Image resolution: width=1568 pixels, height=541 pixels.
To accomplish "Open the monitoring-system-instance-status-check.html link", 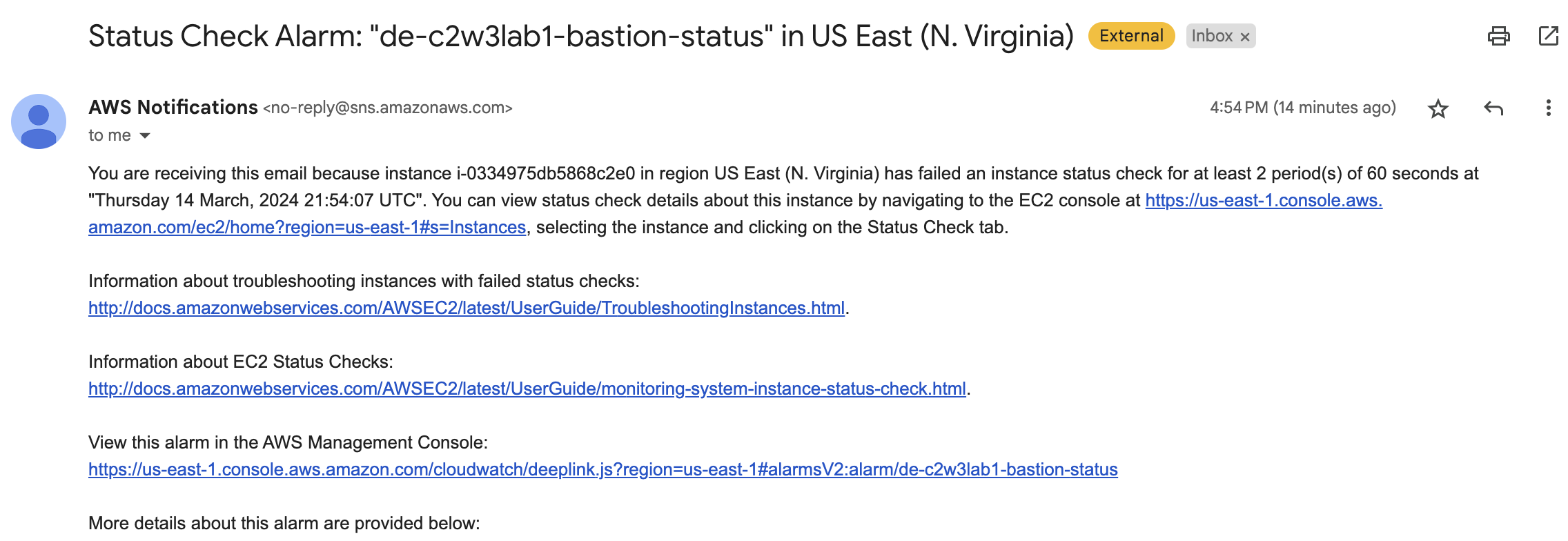I will coord(527,388).
